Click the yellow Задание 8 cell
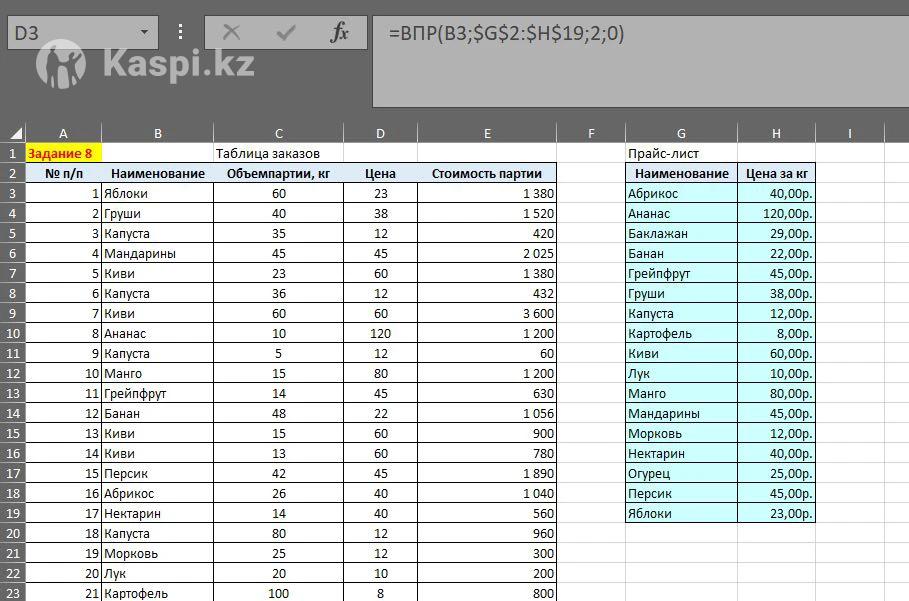The height and width of the screenshot is (601, 909). (x=63, y=153)
